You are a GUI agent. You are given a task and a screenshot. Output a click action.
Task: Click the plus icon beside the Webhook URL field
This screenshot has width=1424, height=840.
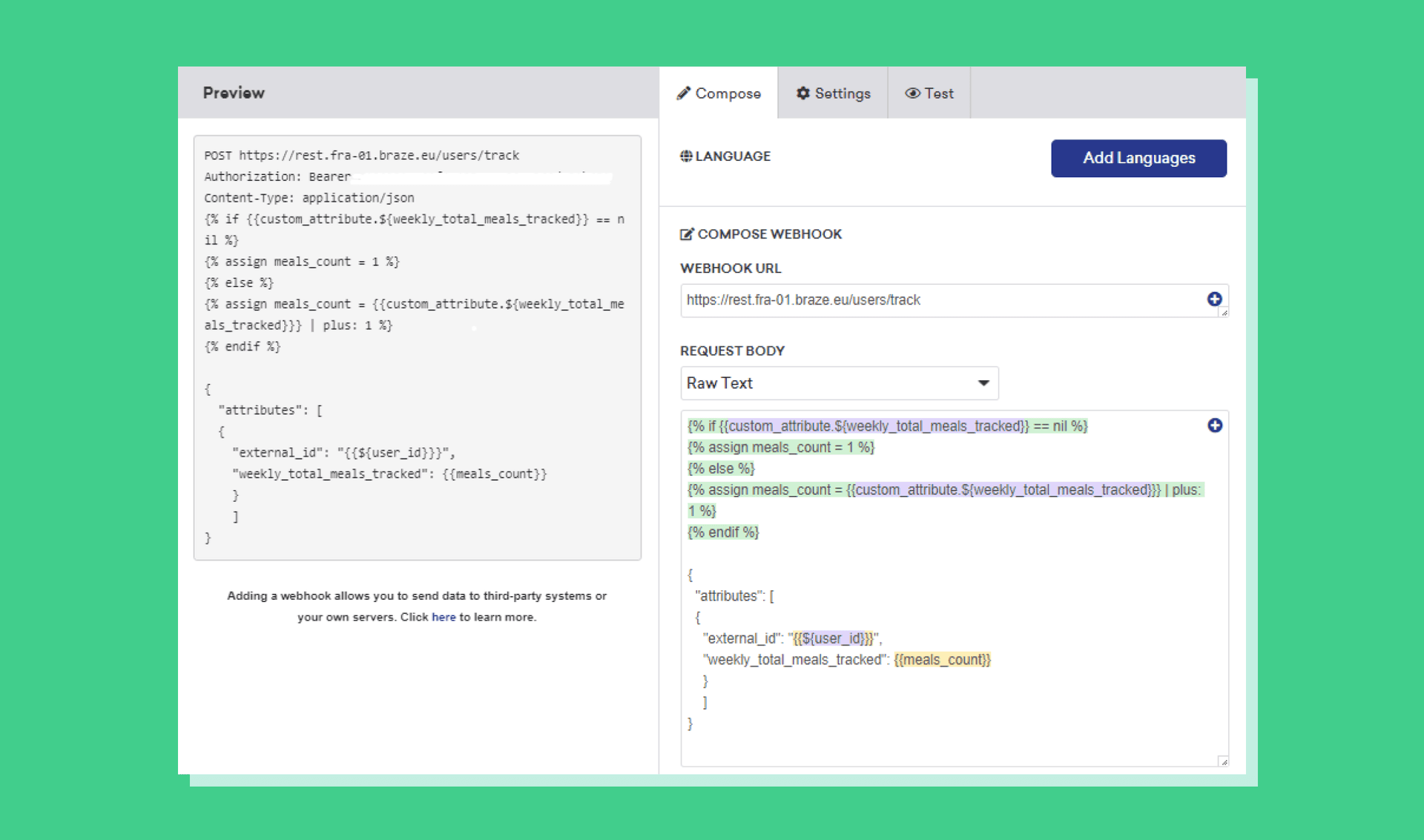[x=1214, y=300]
